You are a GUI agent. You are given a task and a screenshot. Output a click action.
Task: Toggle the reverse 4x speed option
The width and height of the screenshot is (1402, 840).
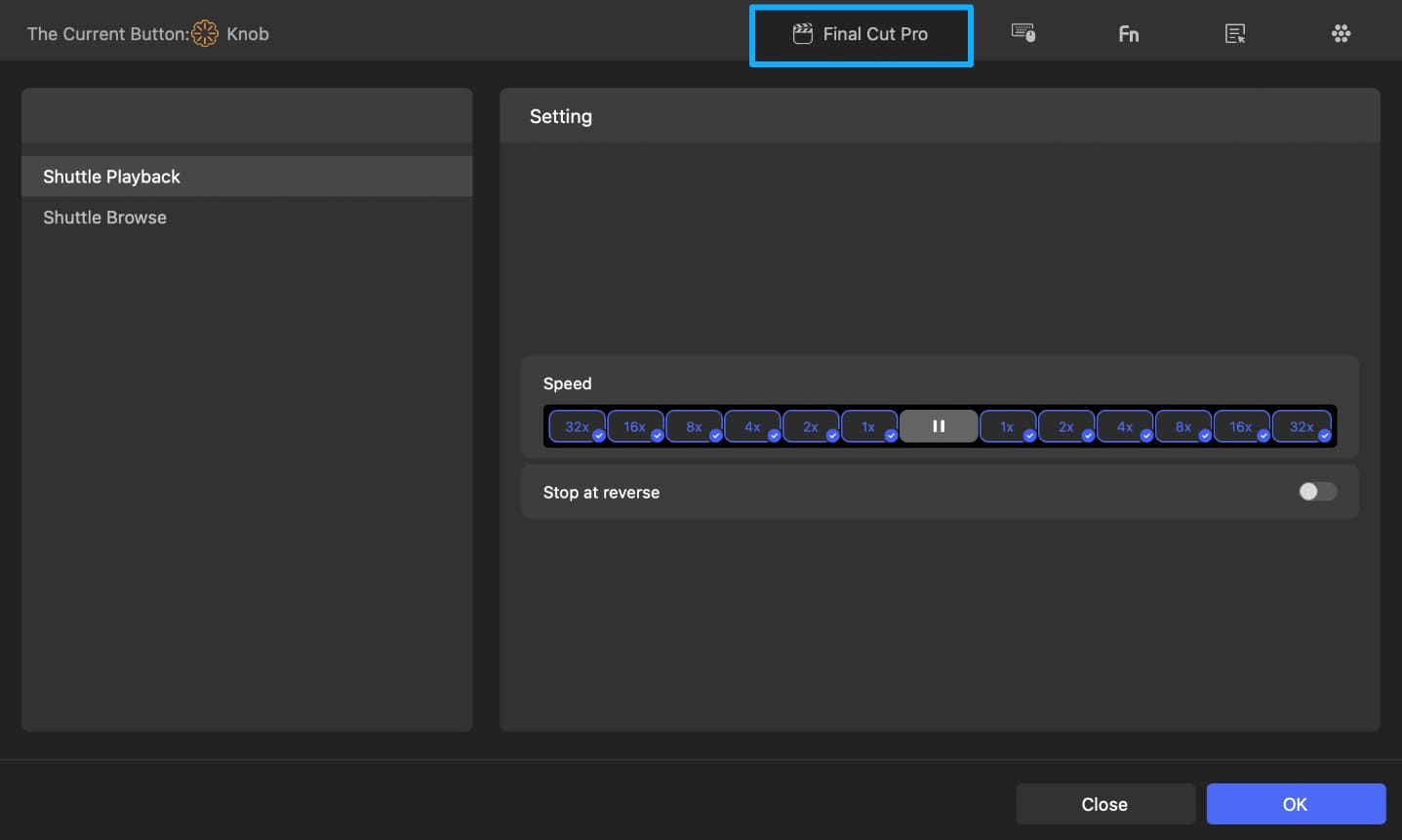click(x=752, y=426)
